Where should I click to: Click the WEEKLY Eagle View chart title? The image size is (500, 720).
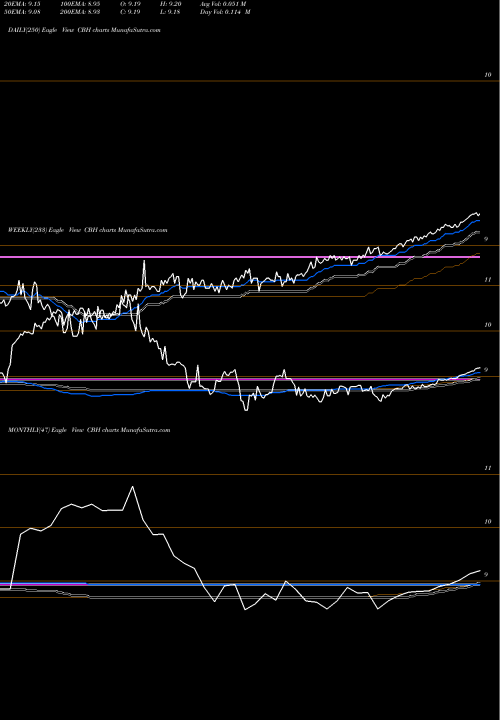coord(87,230)
